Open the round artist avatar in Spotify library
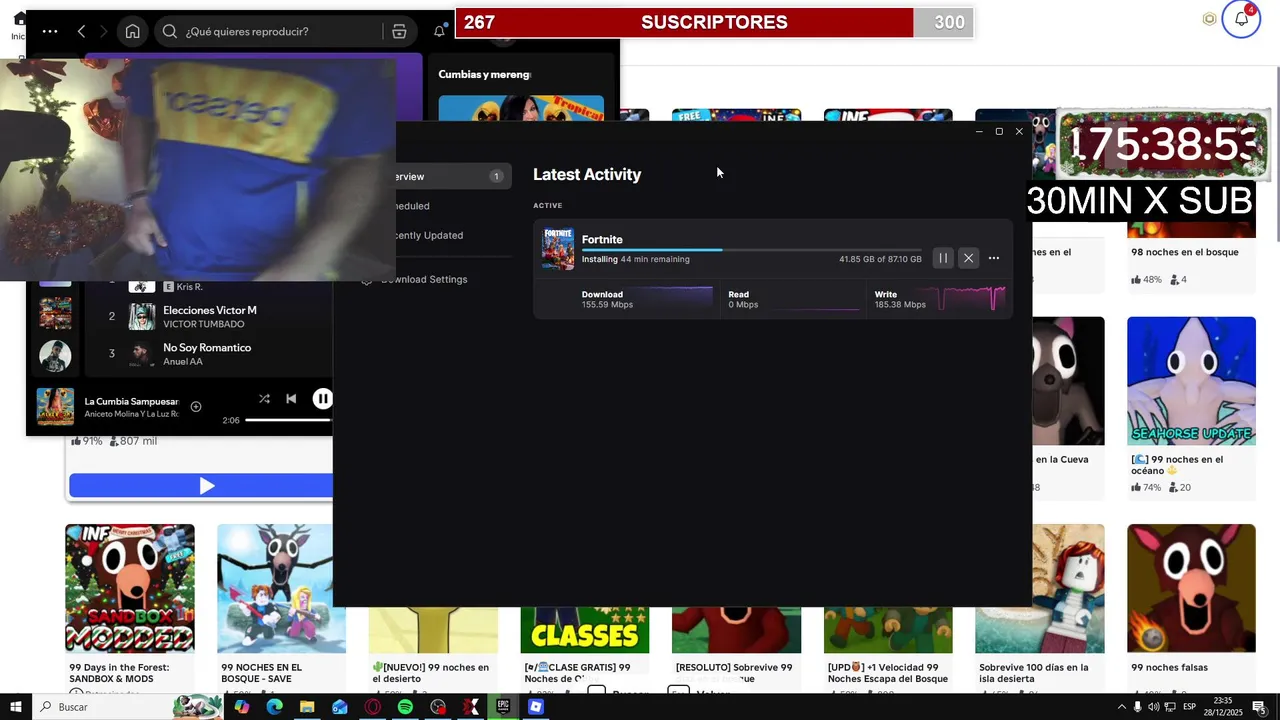 coord(55,356)
